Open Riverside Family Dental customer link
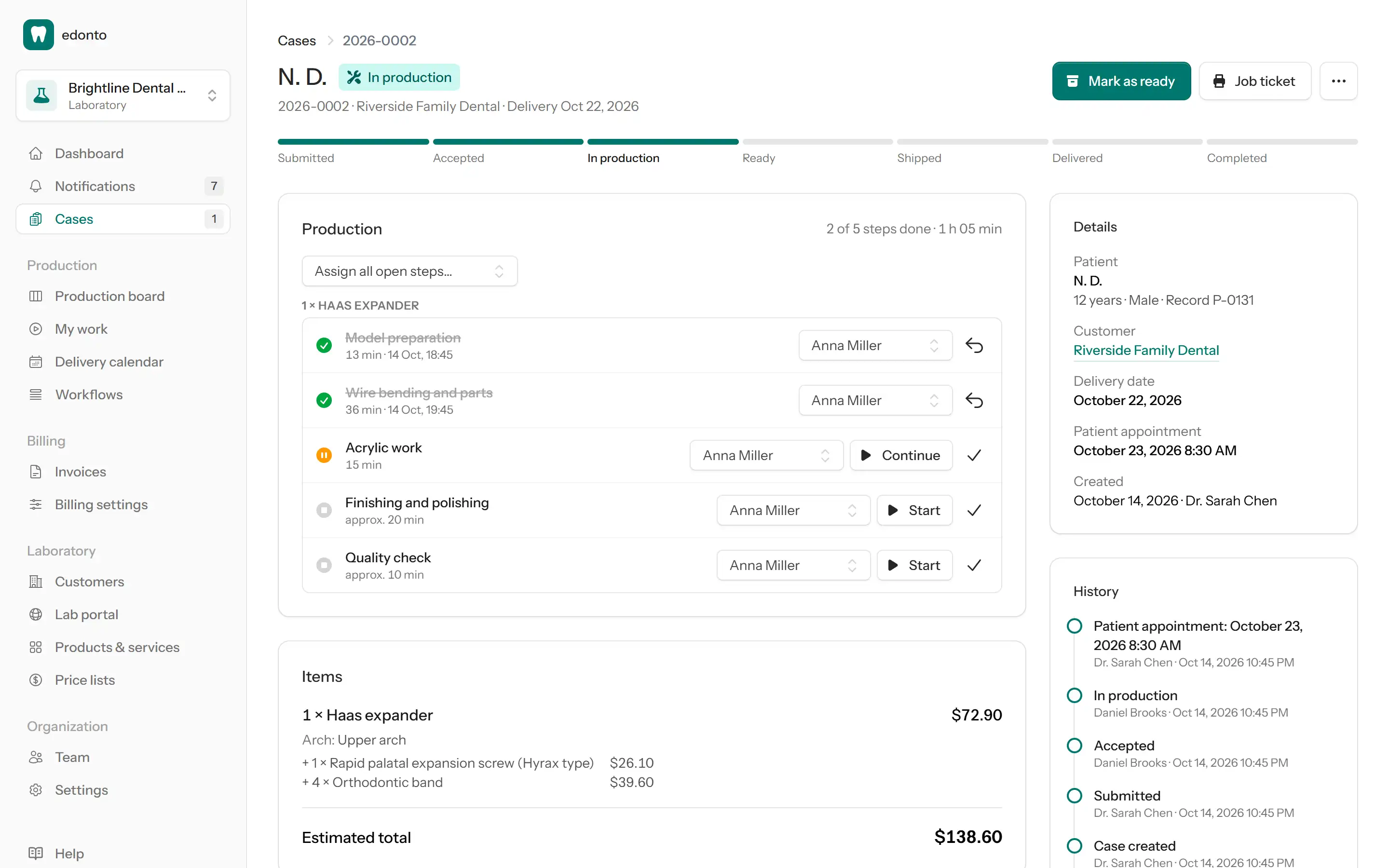 pyautogui.click(x=1145, y=350)
